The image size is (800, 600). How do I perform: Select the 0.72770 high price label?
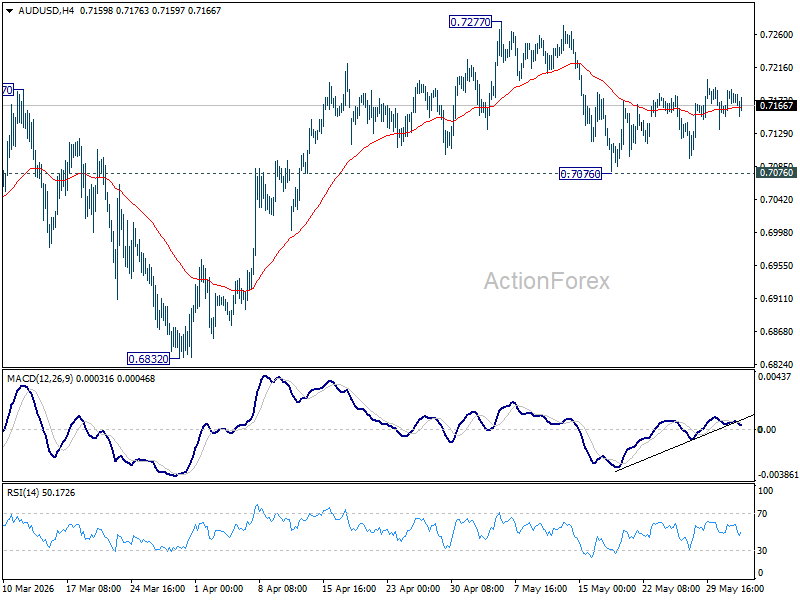[470, 22]
